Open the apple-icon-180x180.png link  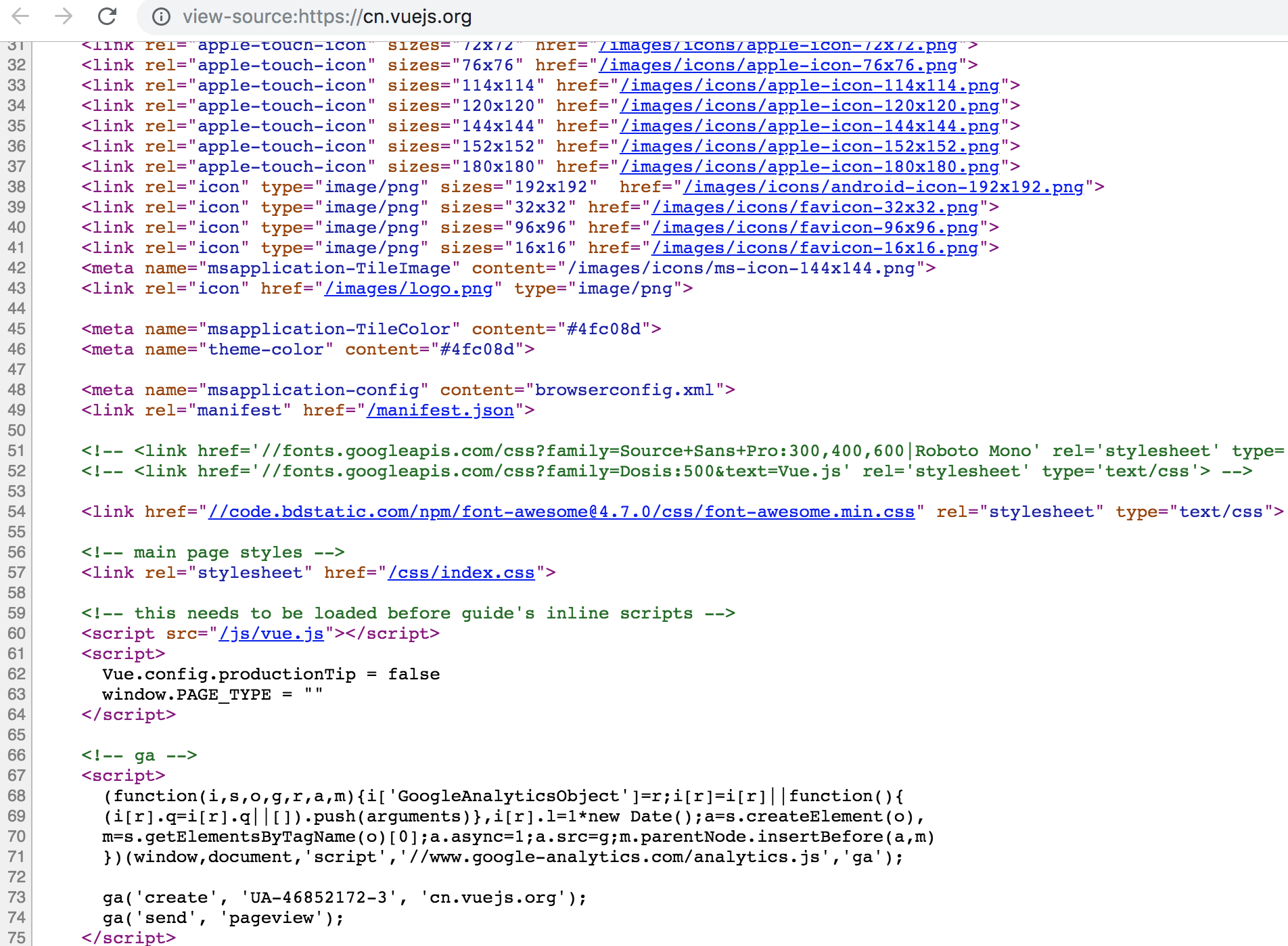[810, 167]
